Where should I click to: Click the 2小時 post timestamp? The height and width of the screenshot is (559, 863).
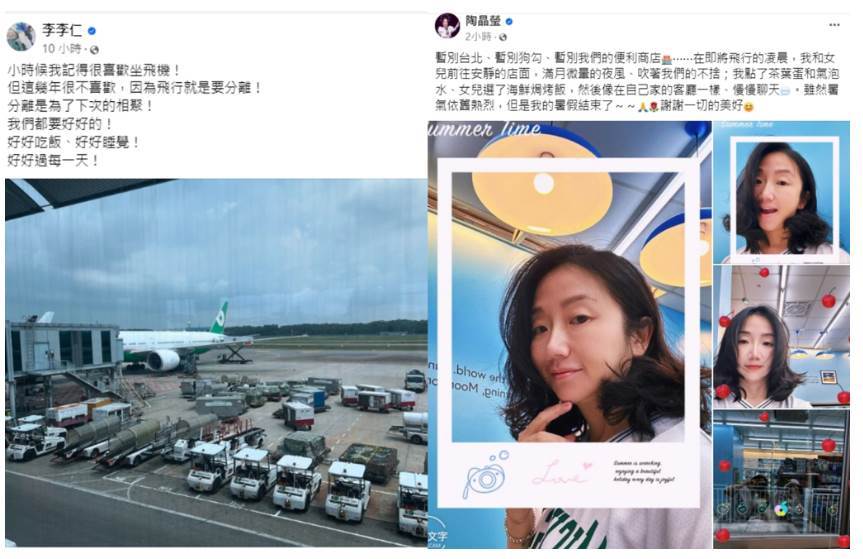478,37
